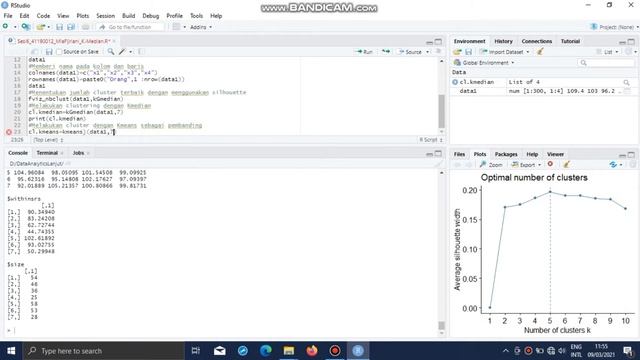This screenshot has width=640, height=360.
Task: Open the Tools menu
Action: coord(196,16)
